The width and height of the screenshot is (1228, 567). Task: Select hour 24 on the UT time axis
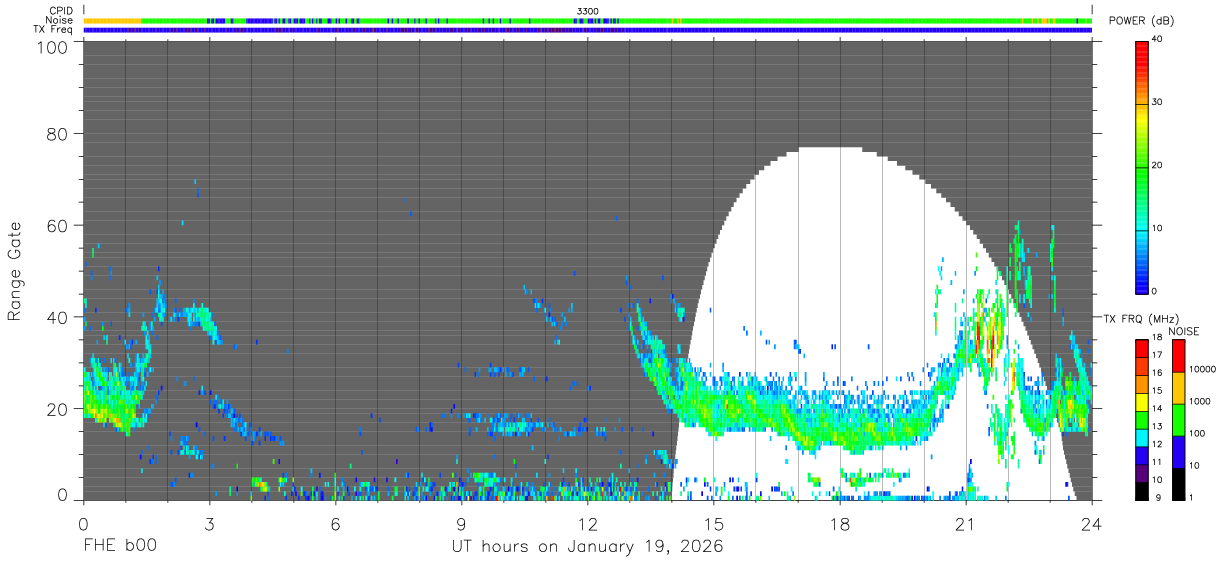[x=1091, y=523]
